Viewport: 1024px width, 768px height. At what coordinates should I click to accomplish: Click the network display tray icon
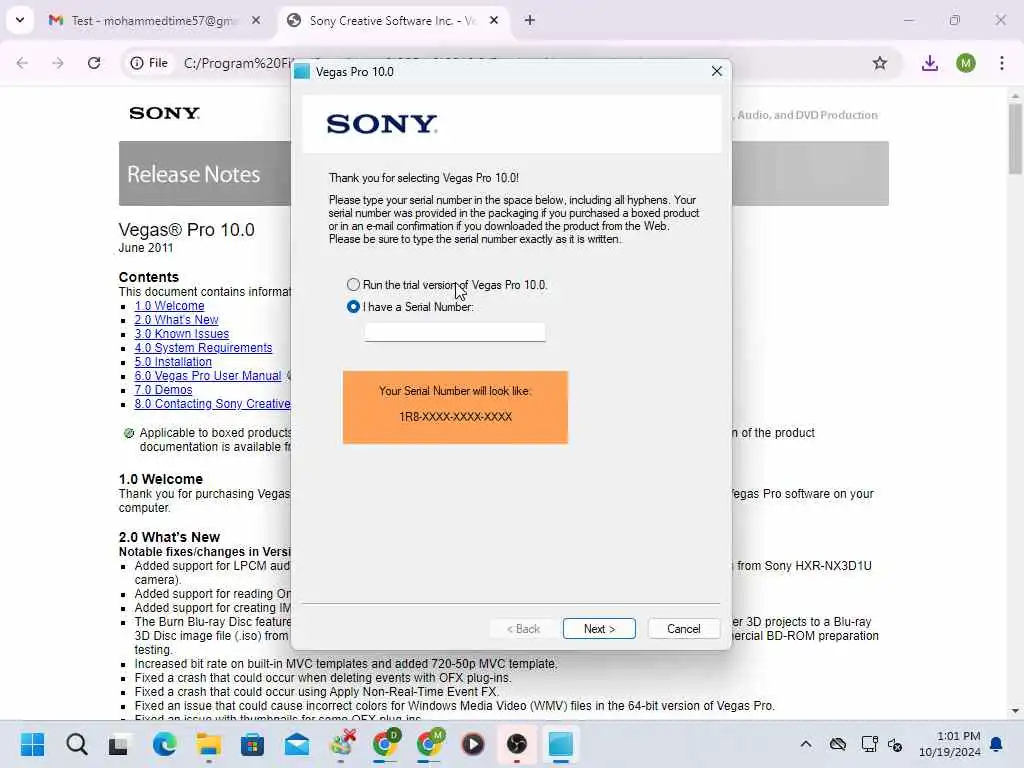(869, 744)
